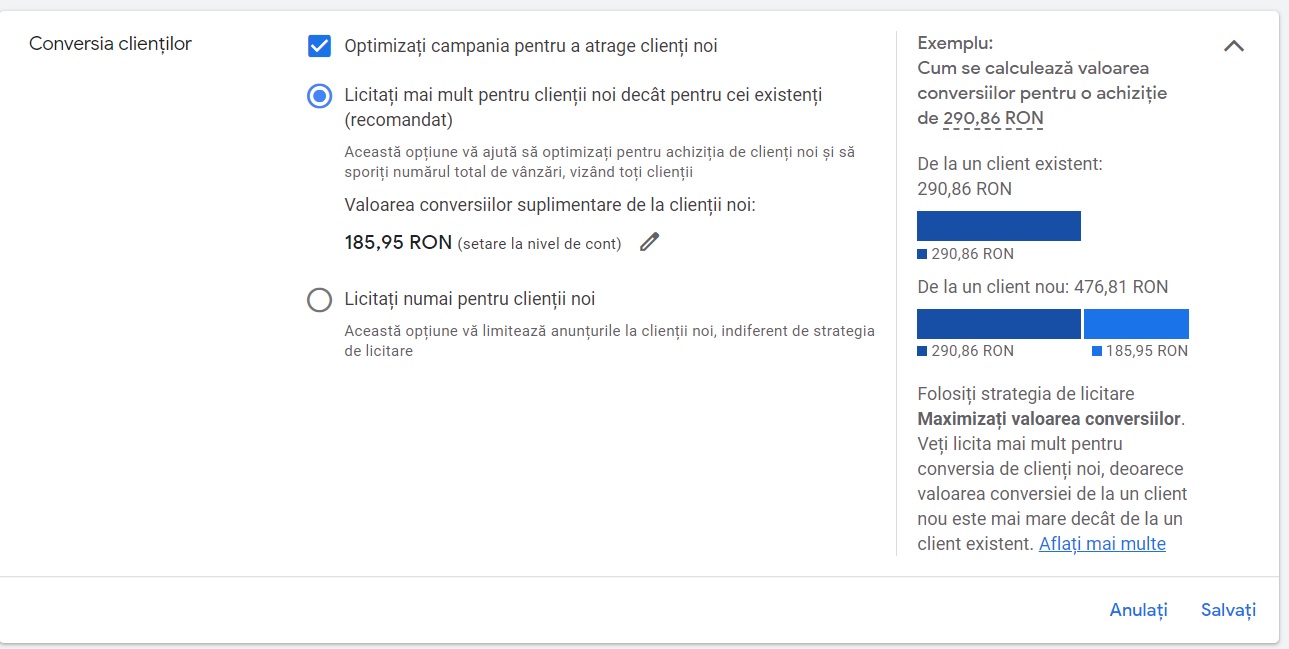Image resolution: width=1289 pixels, height=649 pixels.
Task: Edit the 185,95 RON value with pencil icon
Action: click(x=650, y=242)
